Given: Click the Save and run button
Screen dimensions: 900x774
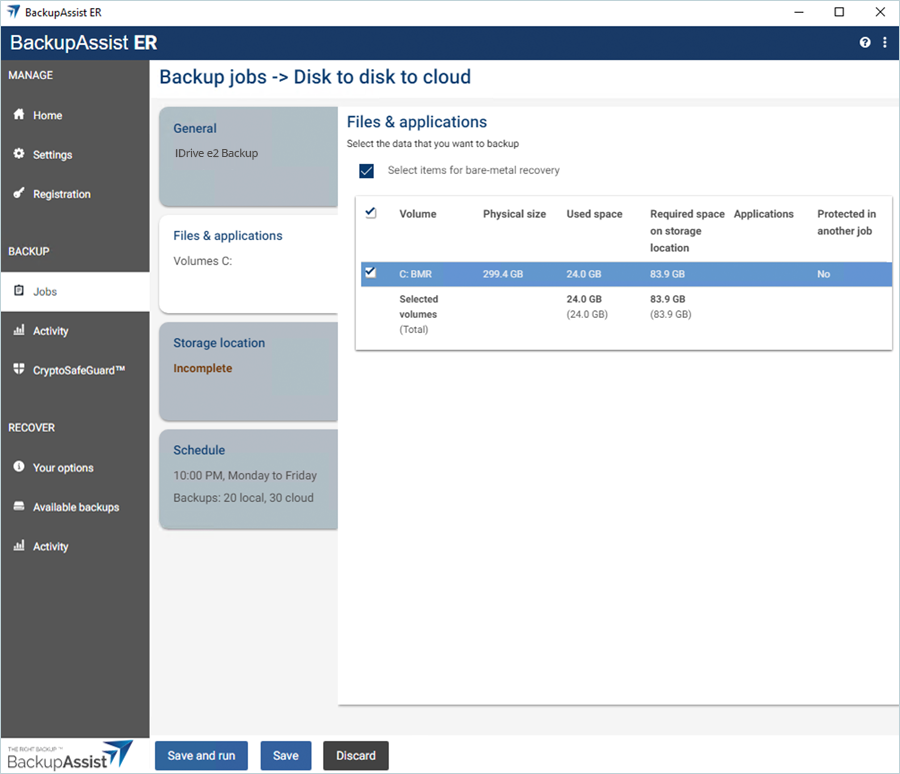Looking at the screenshot, I should (201, 756).
